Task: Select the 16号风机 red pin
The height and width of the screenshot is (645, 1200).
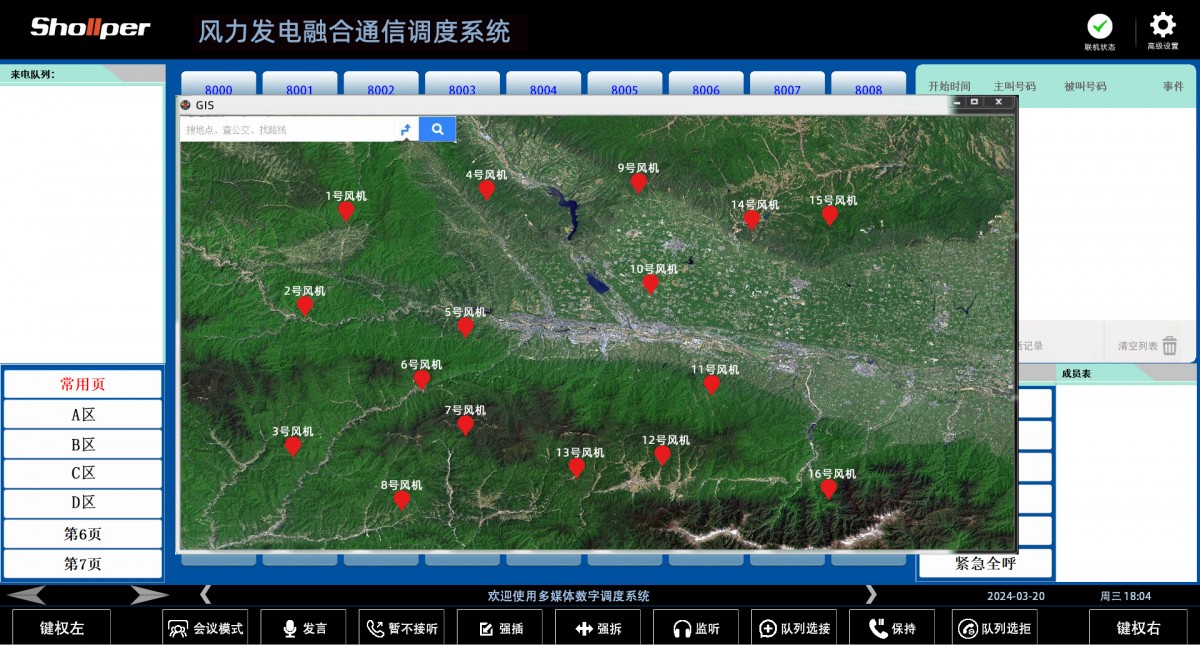Action: 828,489
